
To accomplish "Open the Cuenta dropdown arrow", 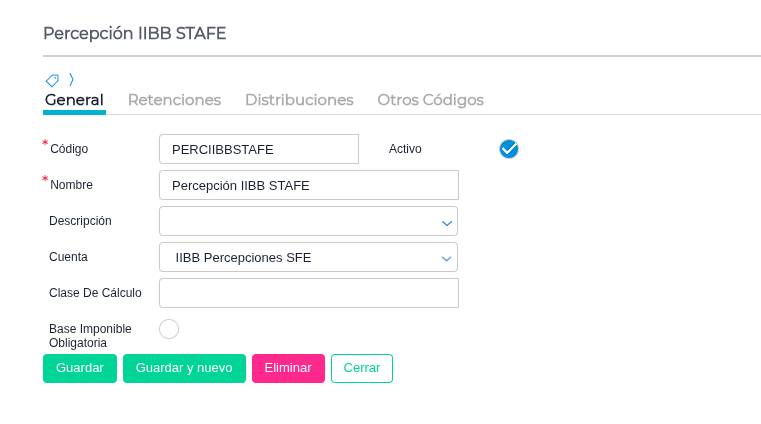I will coord(447,258).
